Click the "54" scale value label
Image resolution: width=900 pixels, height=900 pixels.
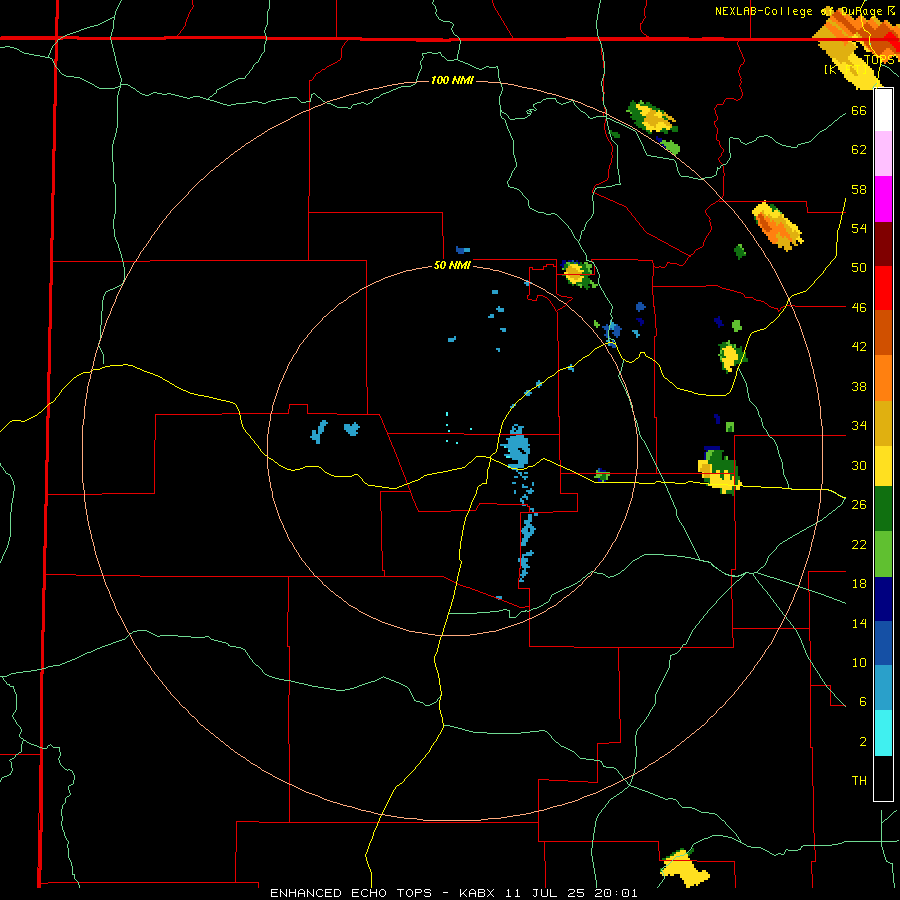[859, 228]
